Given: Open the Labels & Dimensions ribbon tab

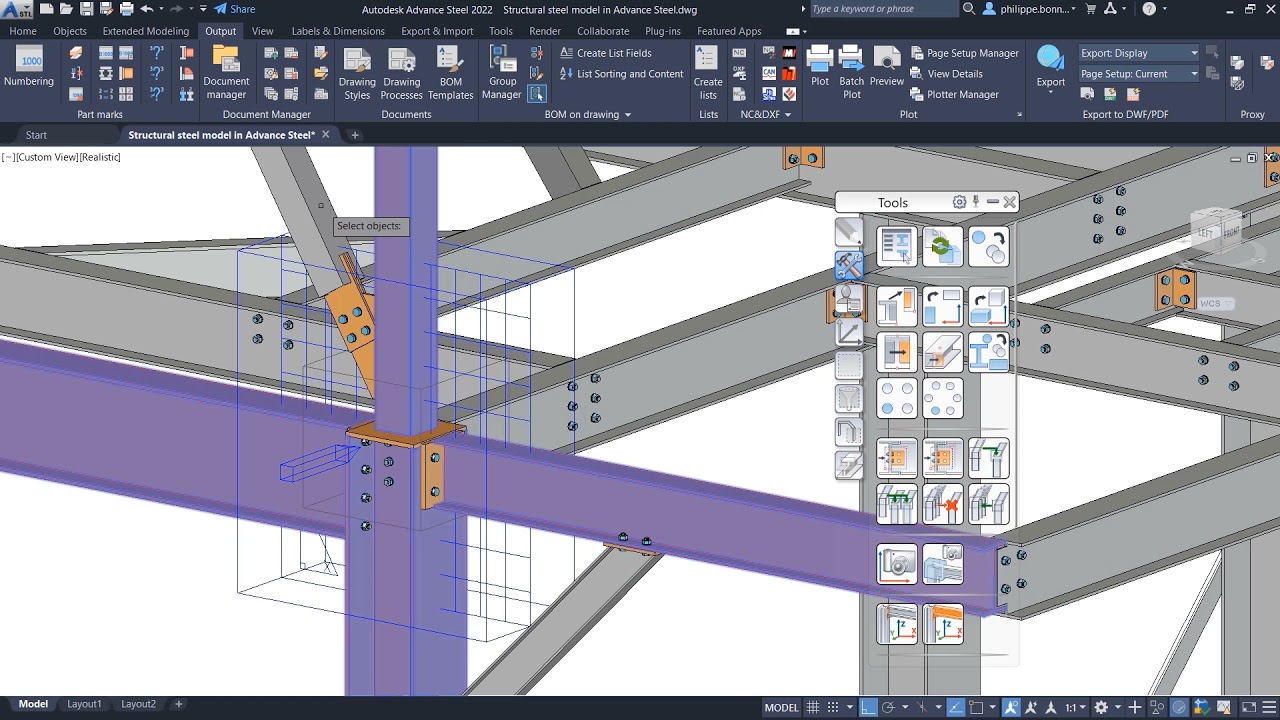Looking at the screenshot, I should click(338, 31).
